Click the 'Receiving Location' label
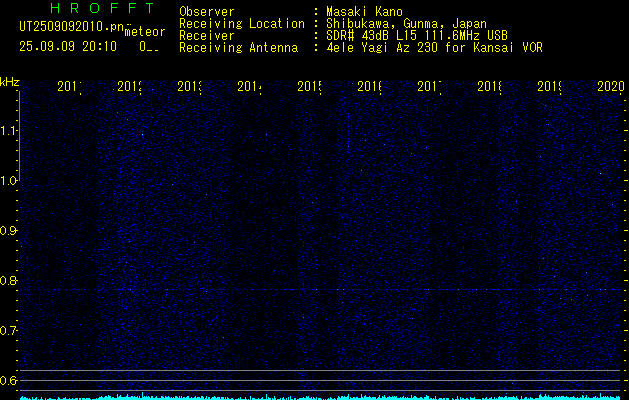This screenshot has height=400, width=629. (242, 23)
